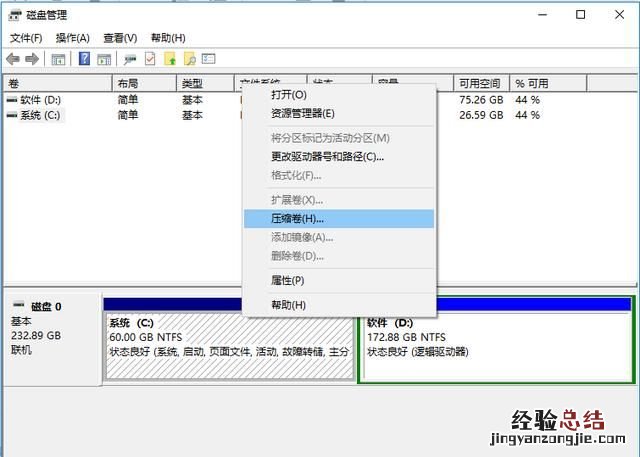640x457 pixels.
Task: Choose 打开(O) from the context menu
Action: pos(339,95)
